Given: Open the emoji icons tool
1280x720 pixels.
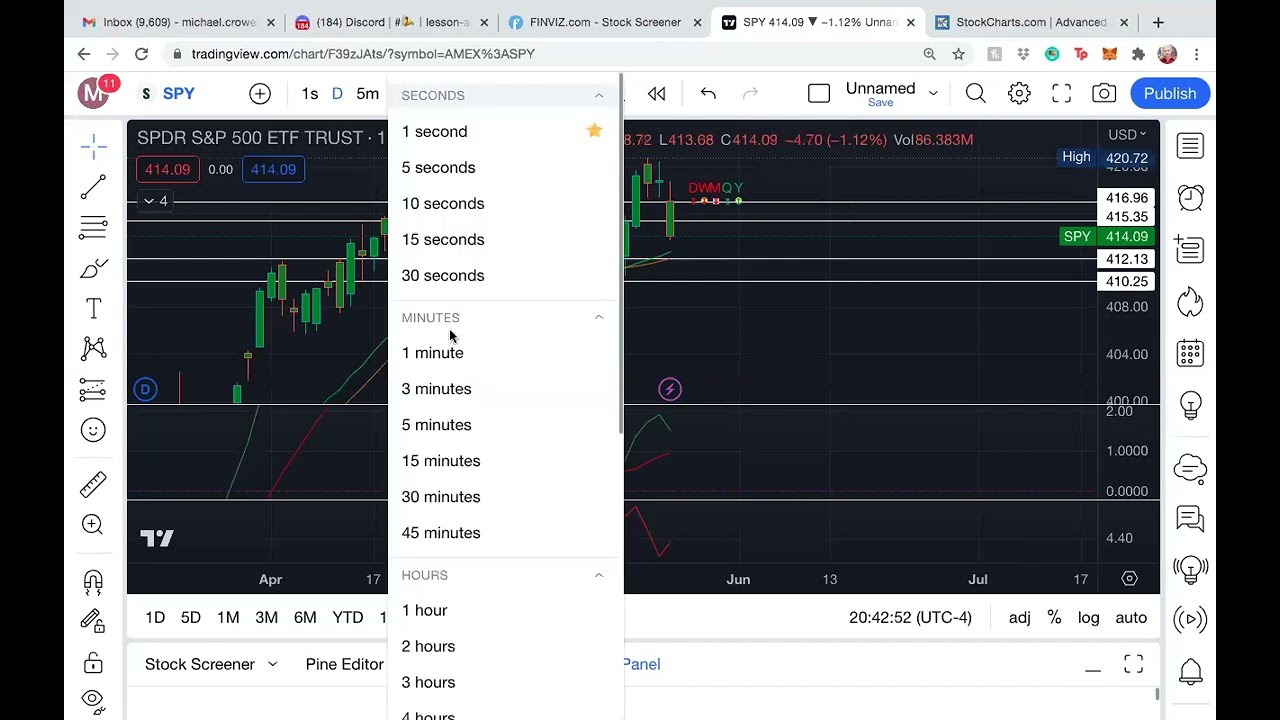Looking at the screenshot, I should [93, 430].
